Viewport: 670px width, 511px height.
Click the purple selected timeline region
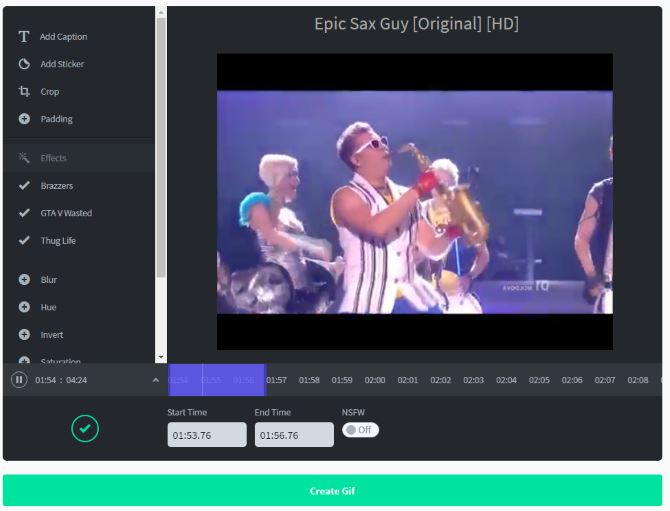point(216,380)
